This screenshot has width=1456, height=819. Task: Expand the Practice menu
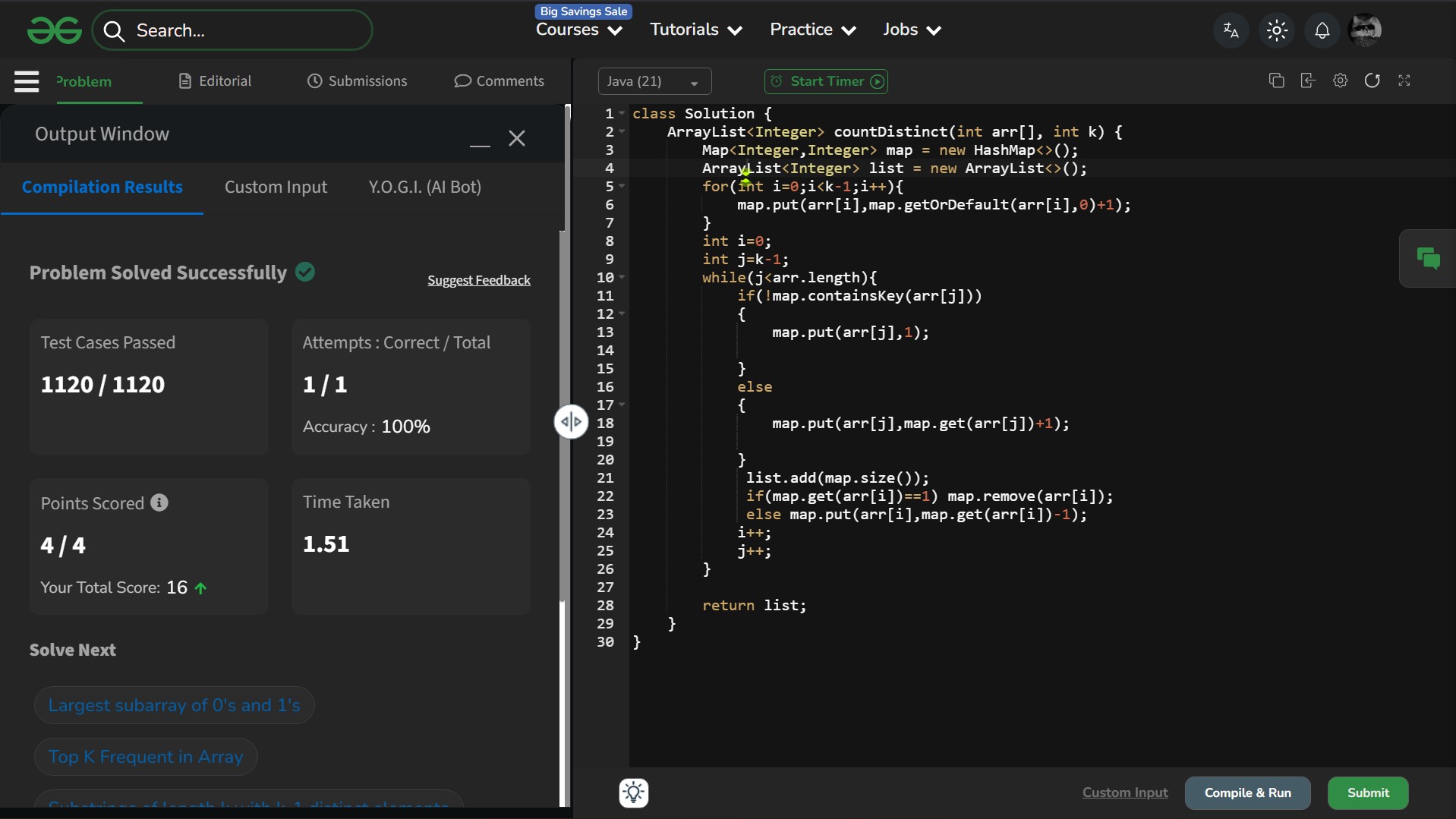[x=812, y=30]
